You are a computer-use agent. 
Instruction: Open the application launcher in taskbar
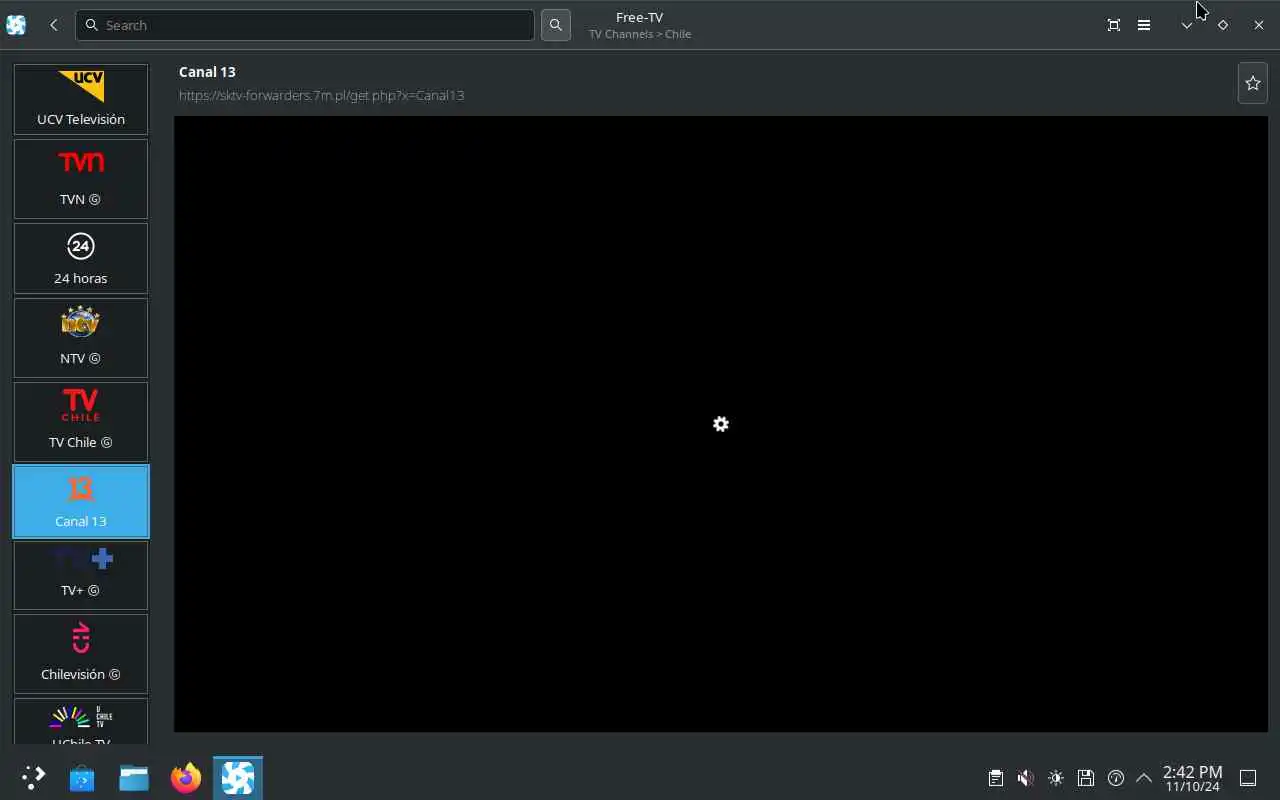[x=33, y=777]
